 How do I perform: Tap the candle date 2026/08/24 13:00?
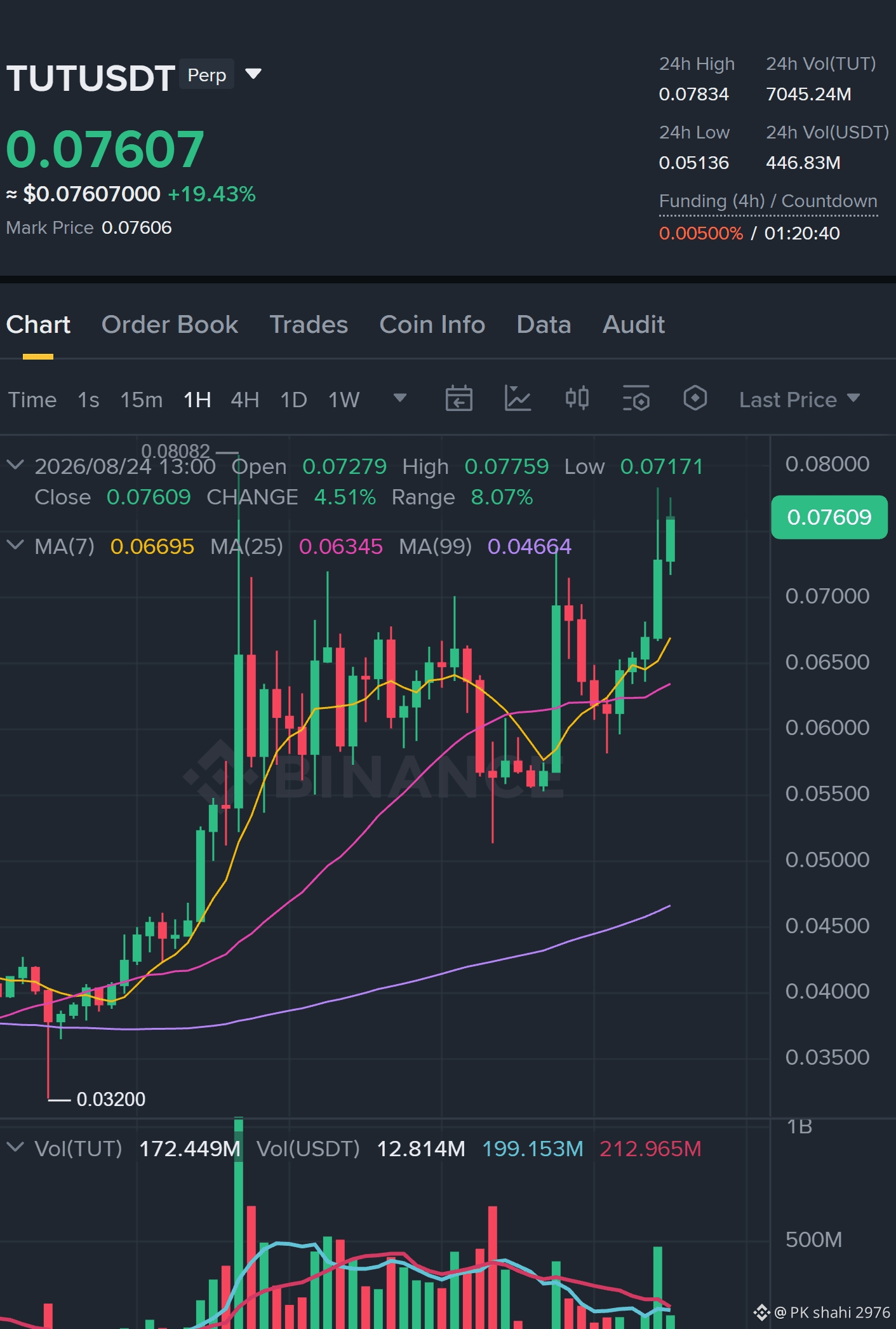point(125,466)
